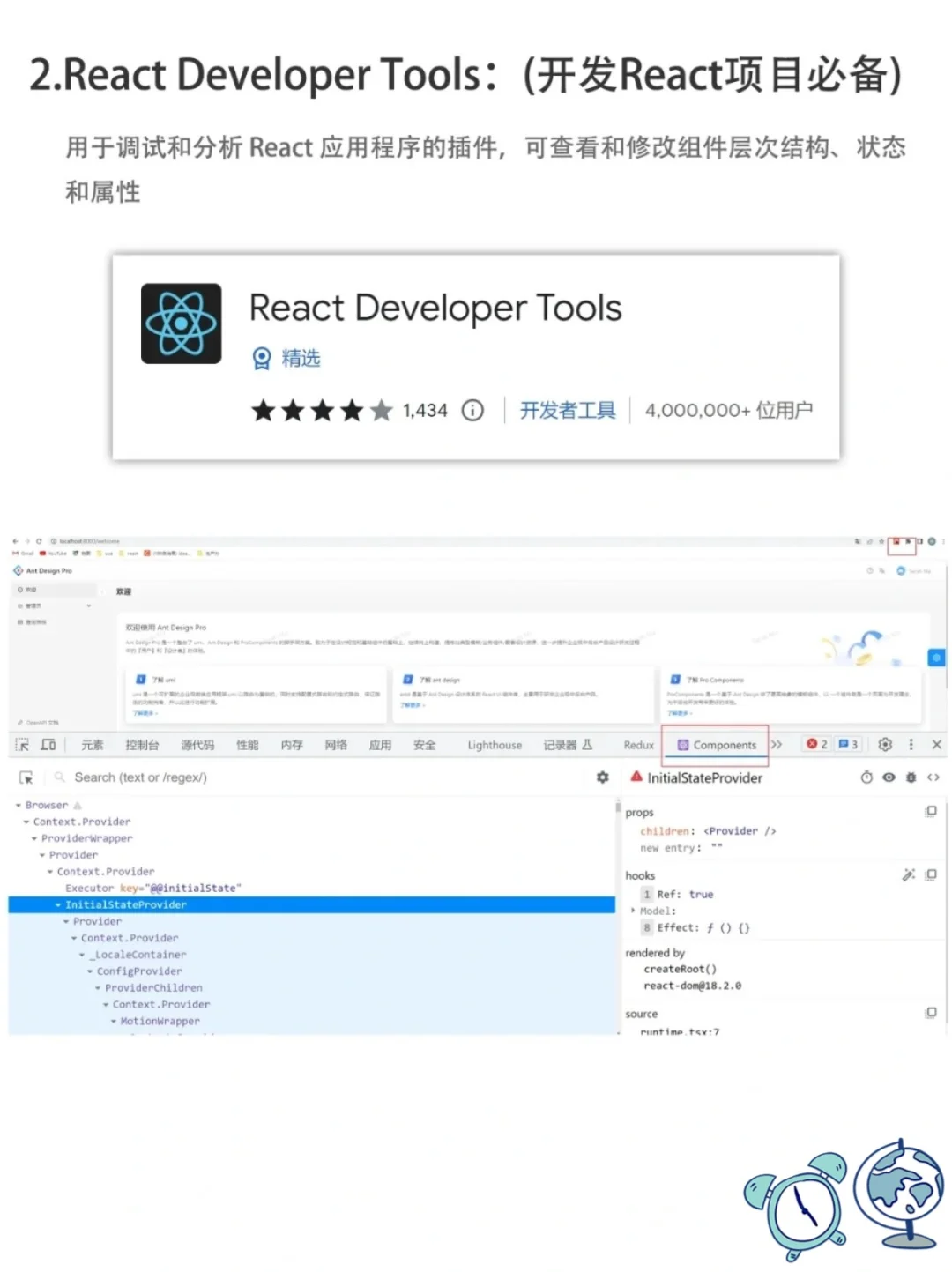Open DevTools settings gear
The width and height of the screenshot is (952, 1272).
point(885,745)
